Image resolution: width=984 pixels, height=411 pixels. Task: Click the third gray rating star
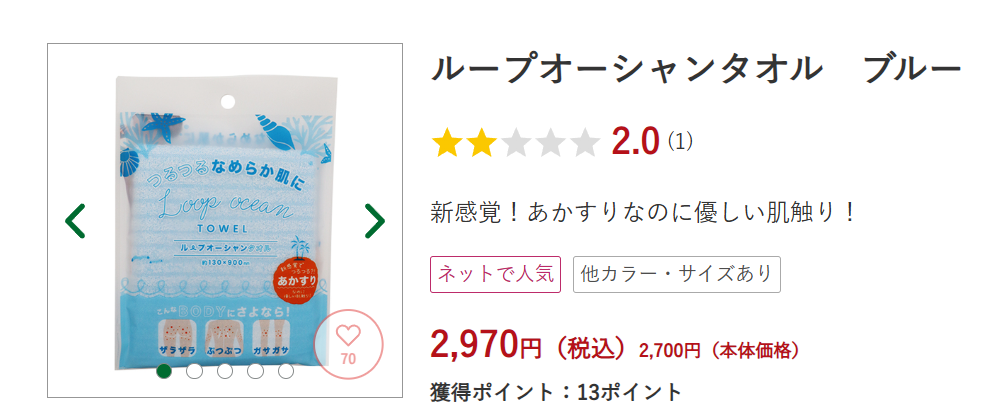click(516, 142)
